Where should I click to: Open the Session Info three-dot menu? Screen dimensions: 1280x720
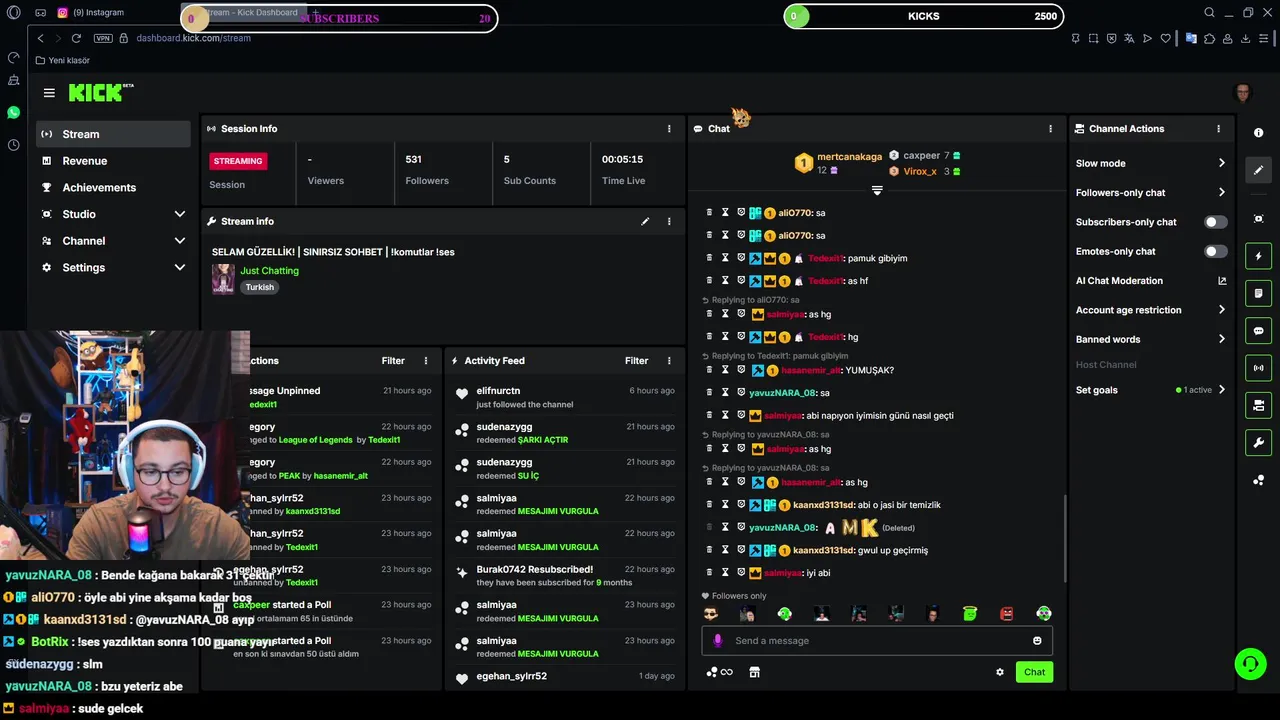click(669, 129)
